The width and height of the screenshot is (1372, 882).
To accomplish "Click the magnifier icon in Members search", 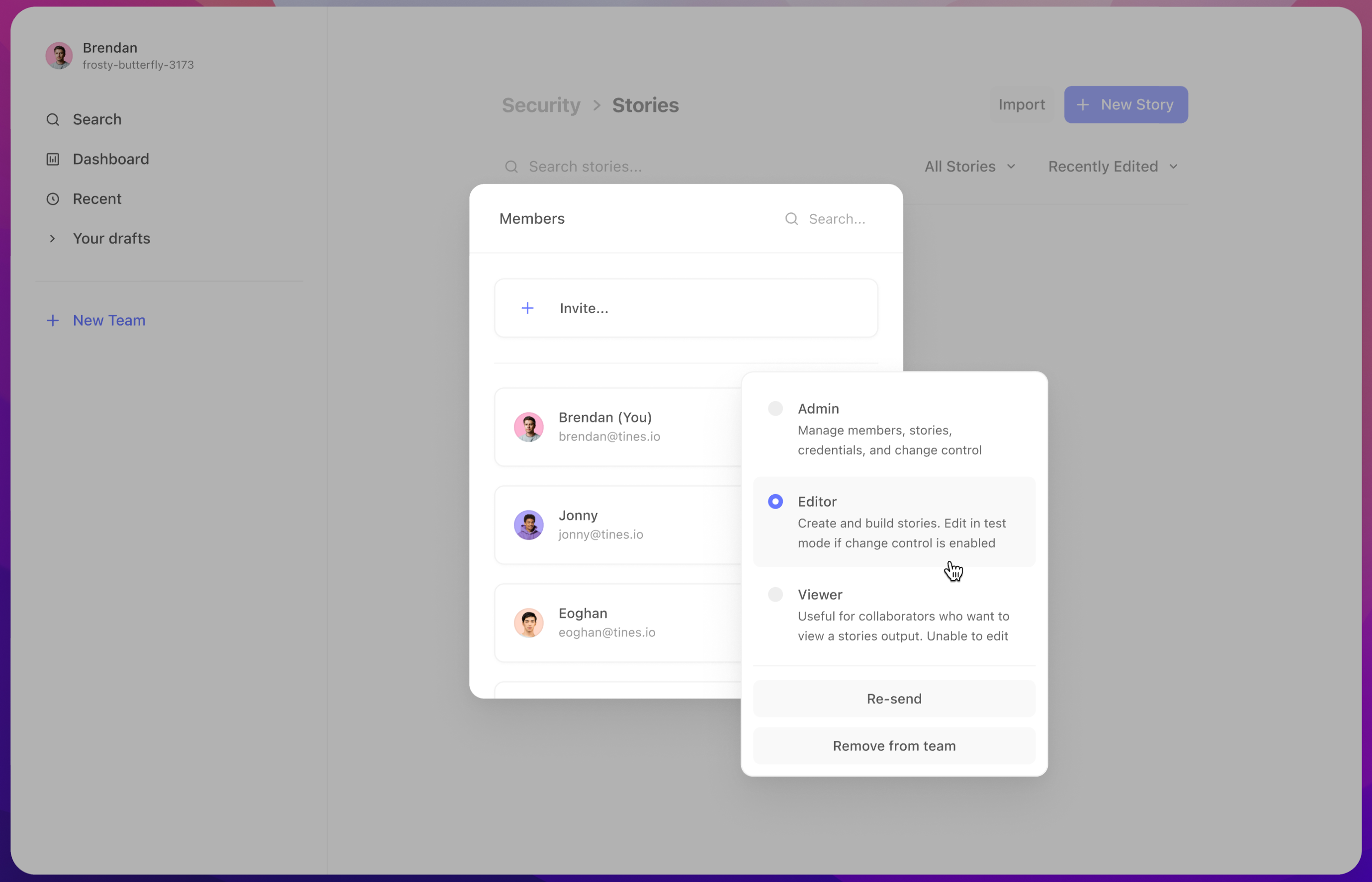I will (x=791, y=219).
